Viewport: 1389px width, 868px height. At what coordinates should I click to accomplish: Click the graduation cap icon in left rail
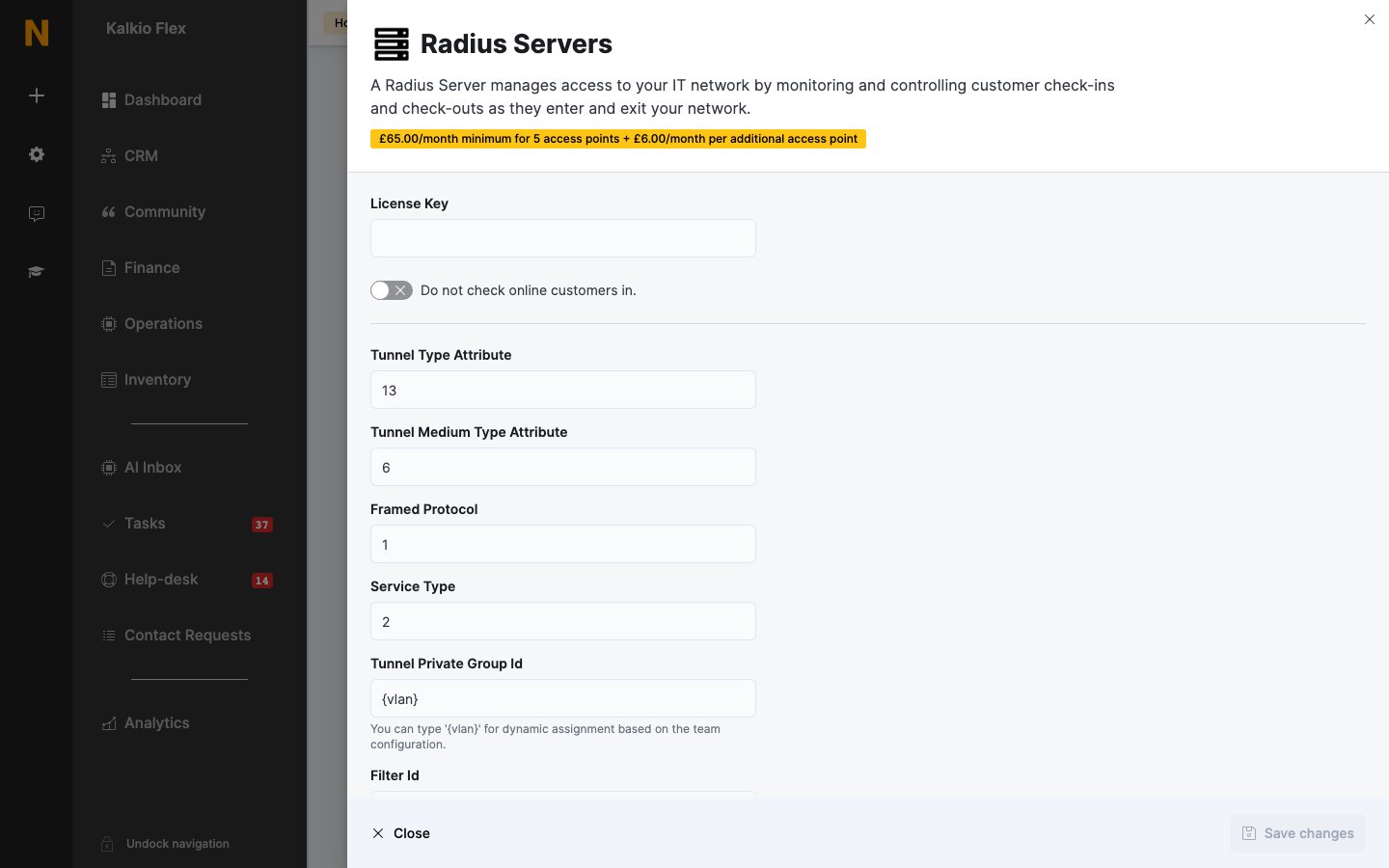(37, 272)
